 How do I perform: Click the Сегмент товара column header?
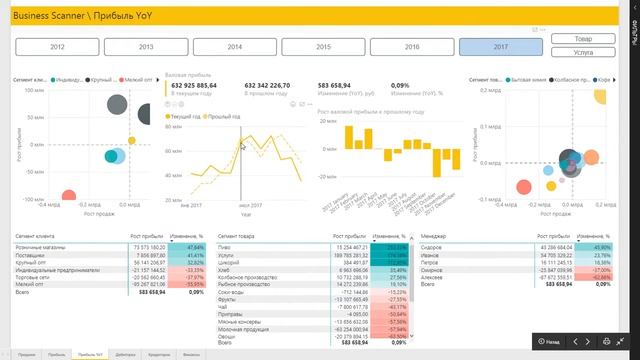[x=236, y=236]
